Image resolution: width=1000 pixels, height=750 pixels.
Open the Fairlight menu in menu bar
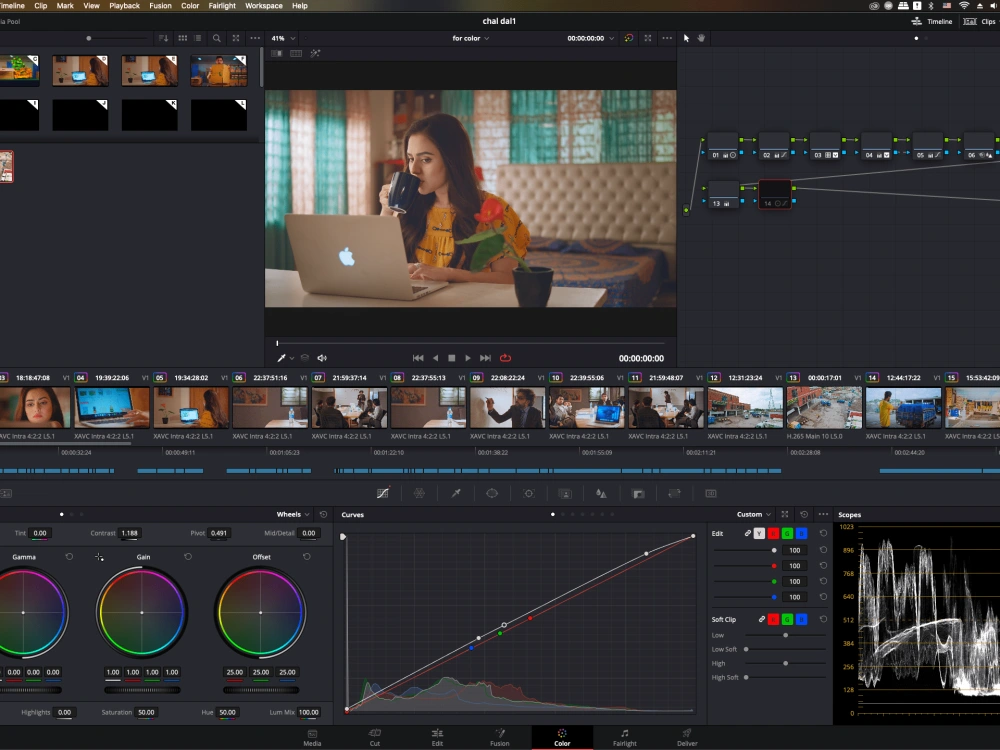tap(222, 6)
